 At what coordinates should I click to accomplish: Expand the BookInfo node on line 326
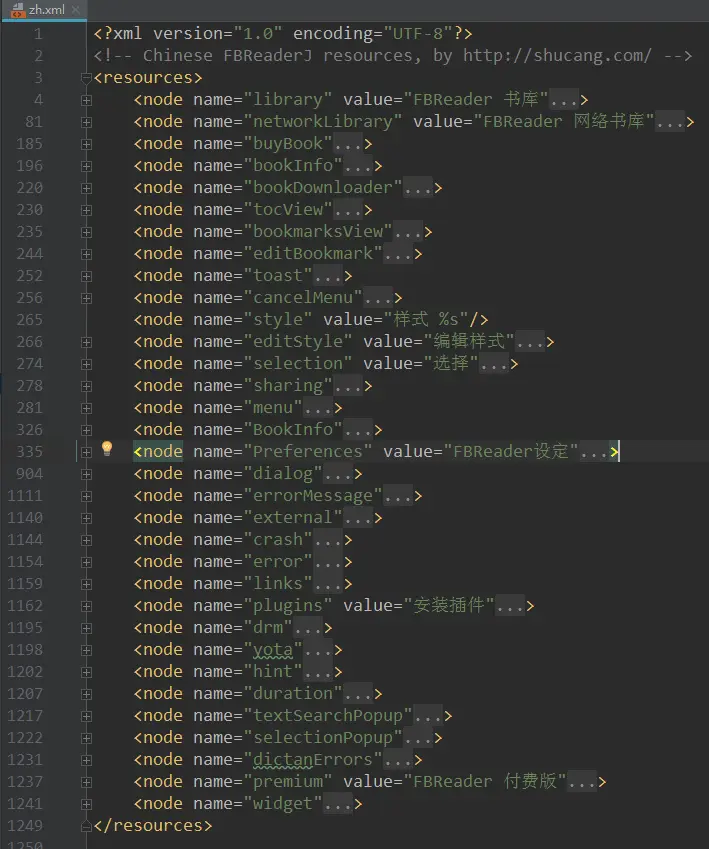(86, 430)
